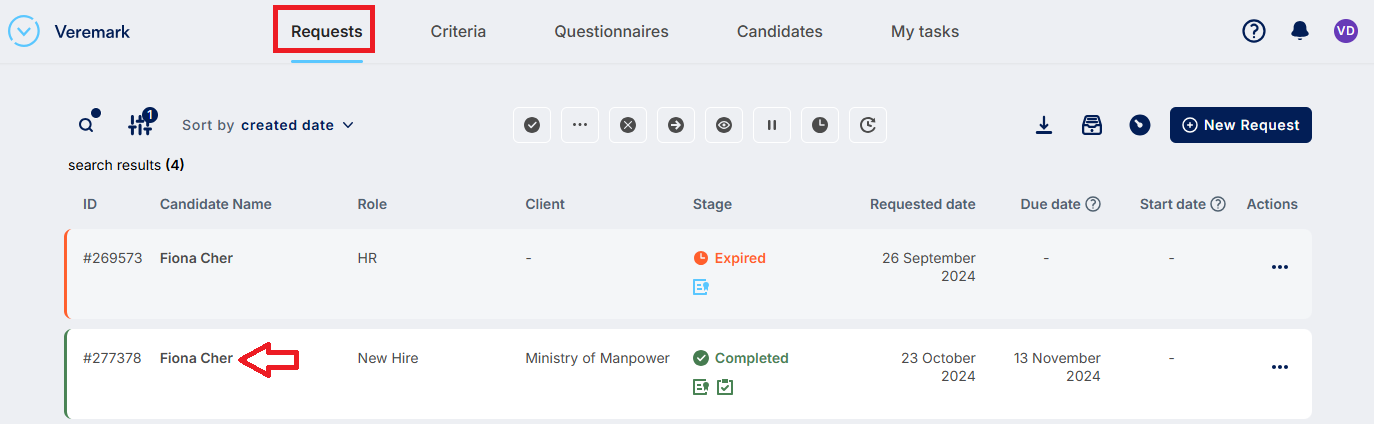The height and width of the screenshot is (424, 1374).
Task: Click the pause status filter icon
Action: click(x=772, y=125)
